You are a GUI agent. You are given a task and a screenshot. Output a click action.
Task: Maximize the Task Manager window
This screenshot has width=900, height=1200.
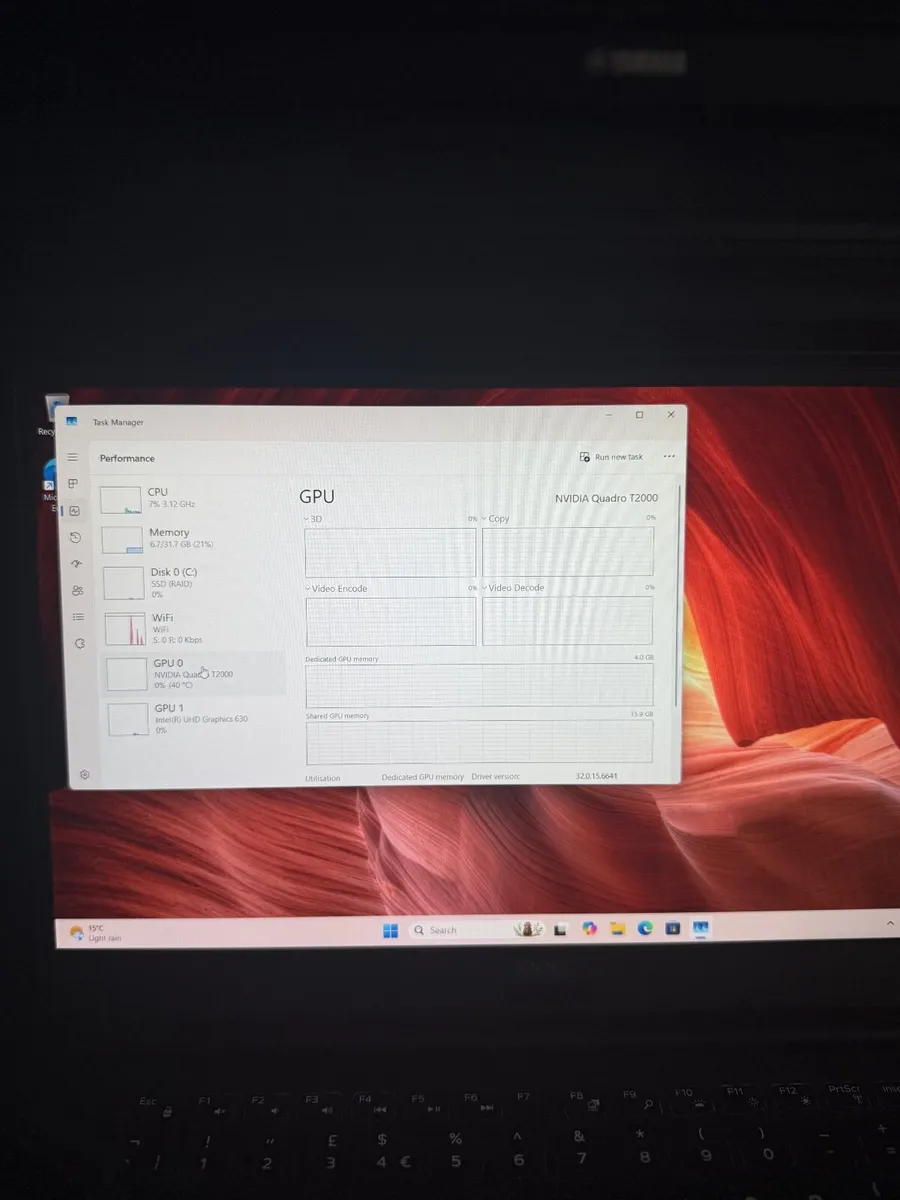(639, 414)
